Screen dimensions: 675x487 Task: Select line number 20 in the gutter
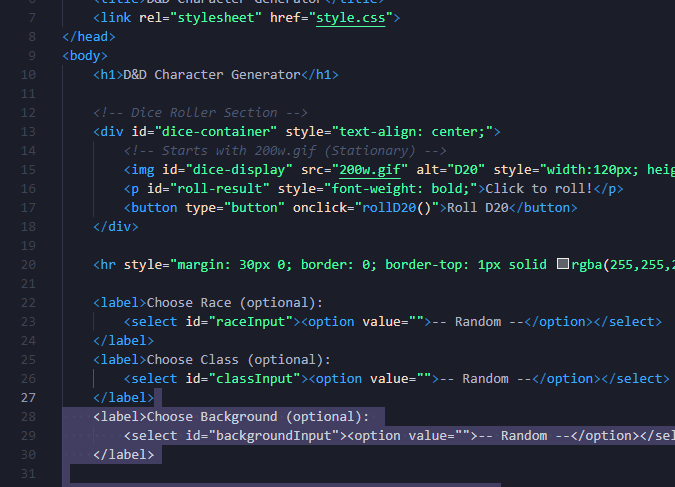click(29, 265)
